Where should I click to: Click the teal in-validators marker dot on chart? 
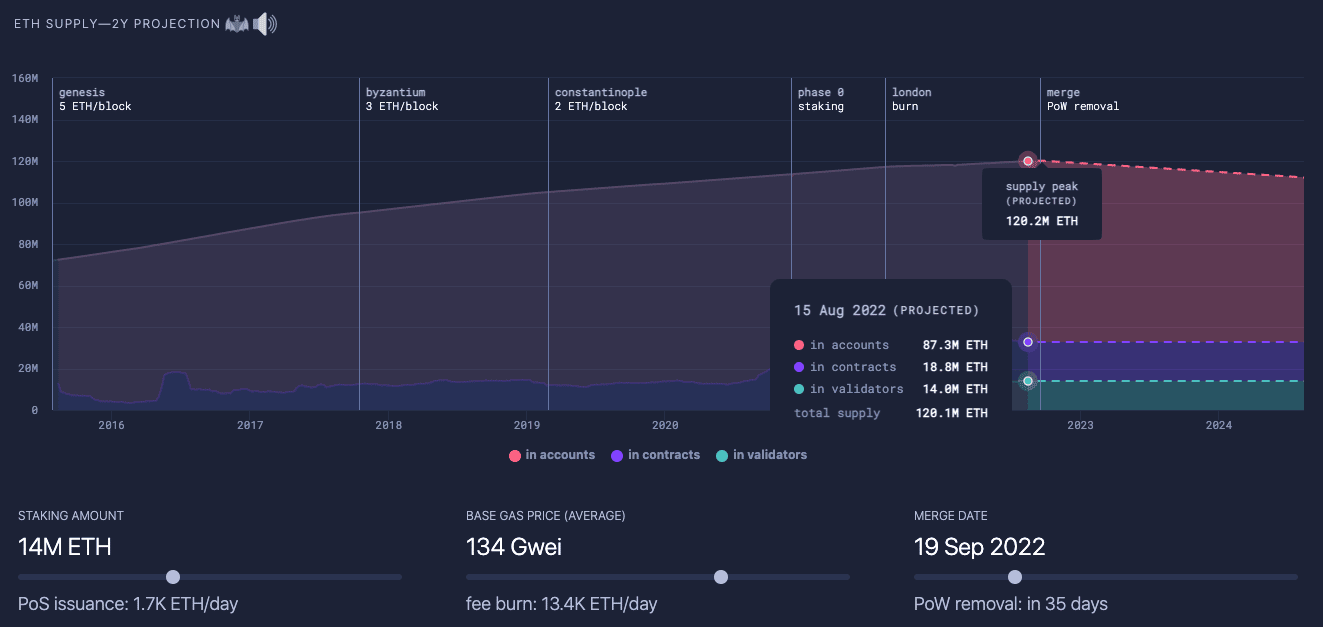[x=1027, y=381]
